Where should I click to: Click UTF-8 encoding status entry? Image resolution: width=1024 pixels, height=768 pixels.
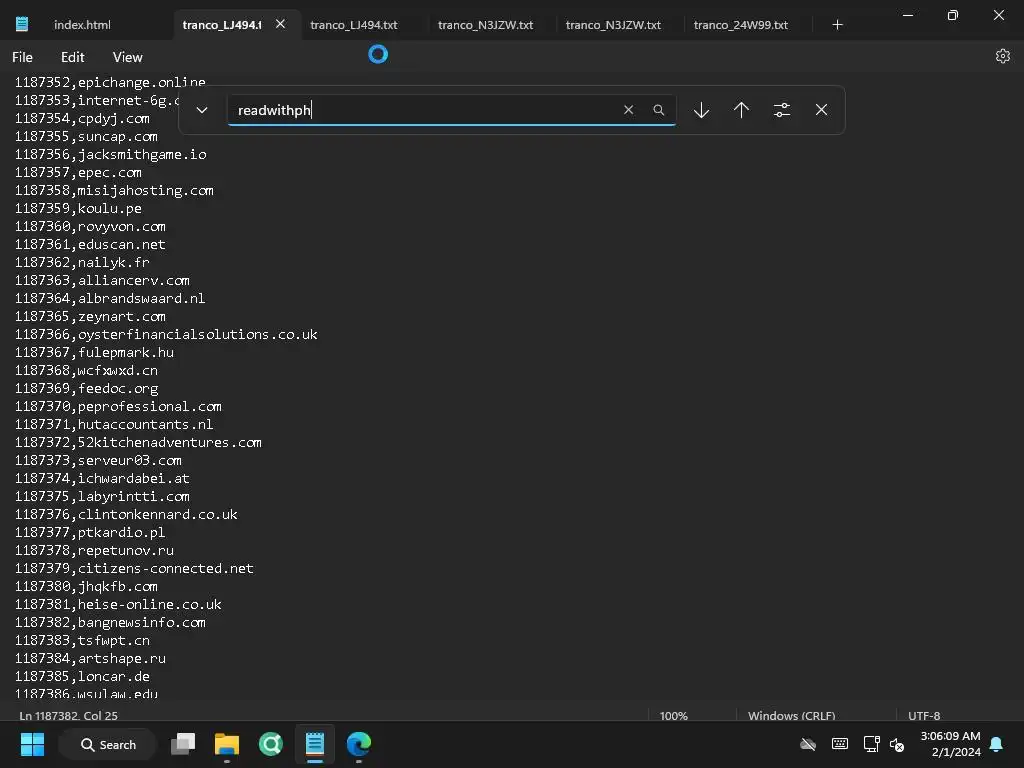coord(924,716)
